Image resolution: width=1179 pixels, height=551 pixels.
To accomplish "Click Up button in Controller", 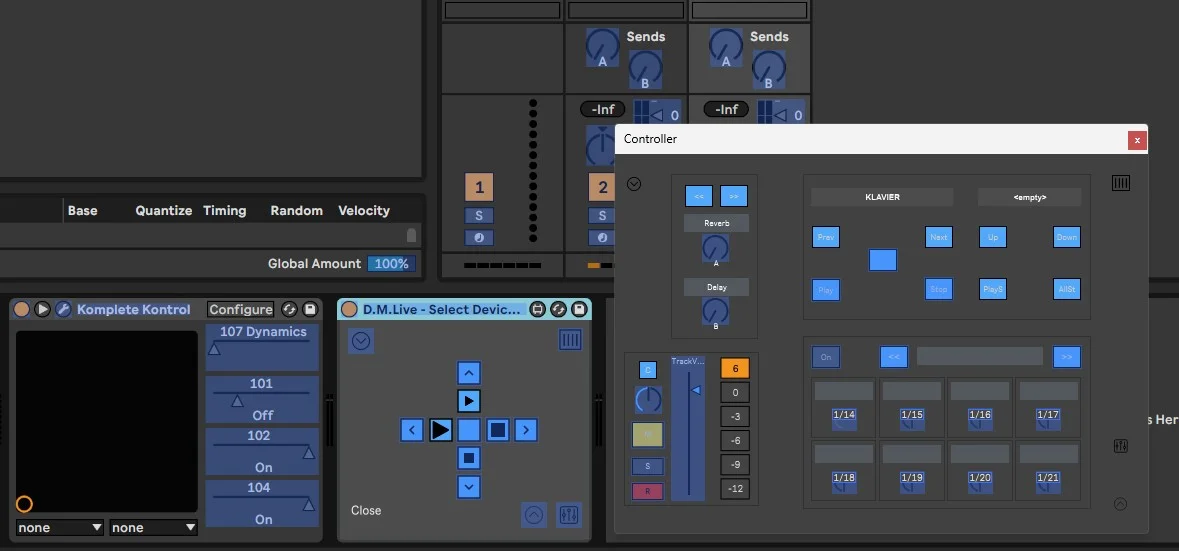I will point(993,237).
